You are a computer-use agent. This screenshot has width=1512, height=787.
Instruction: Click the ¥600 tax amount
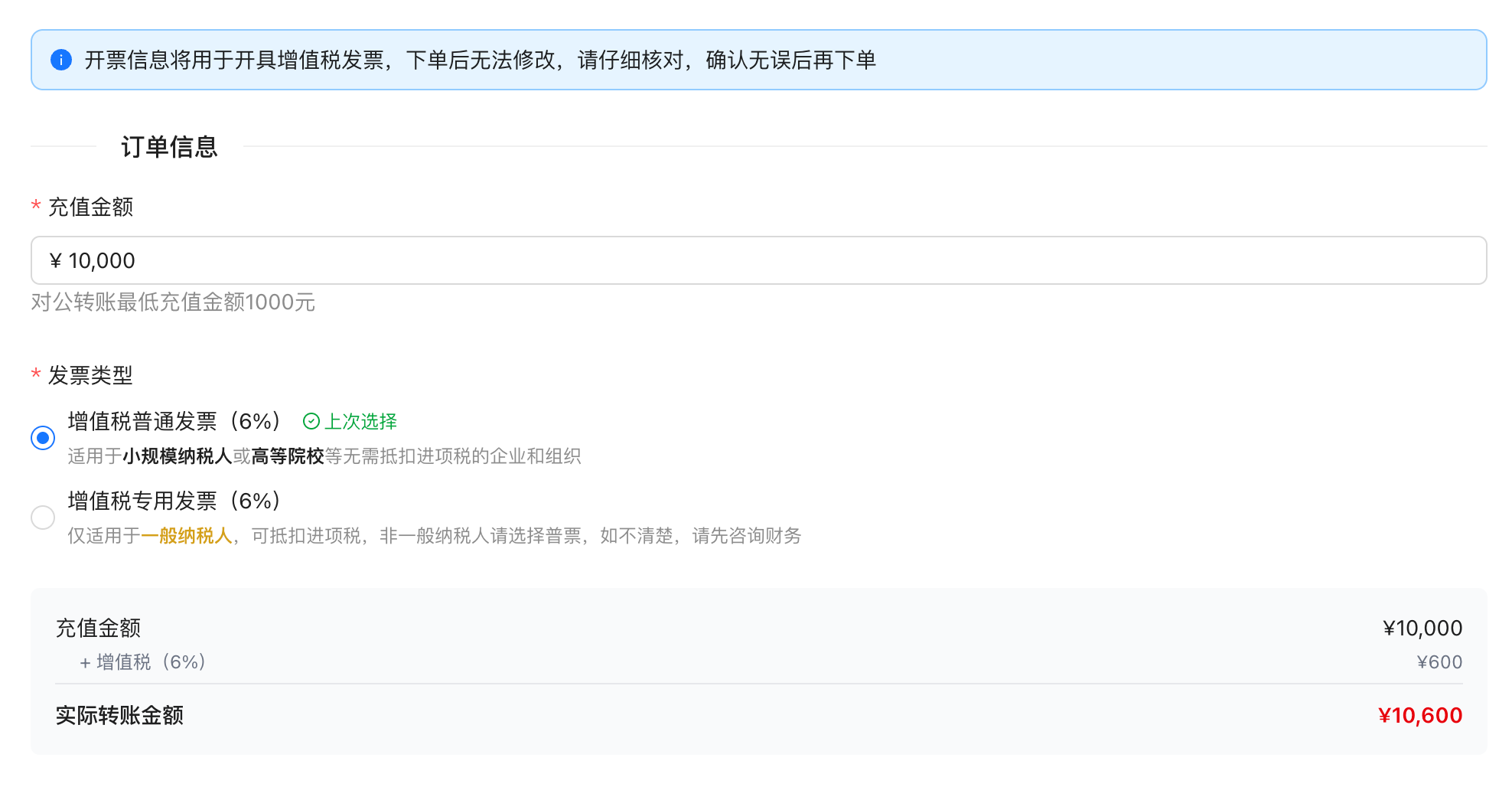(1439, 662)
